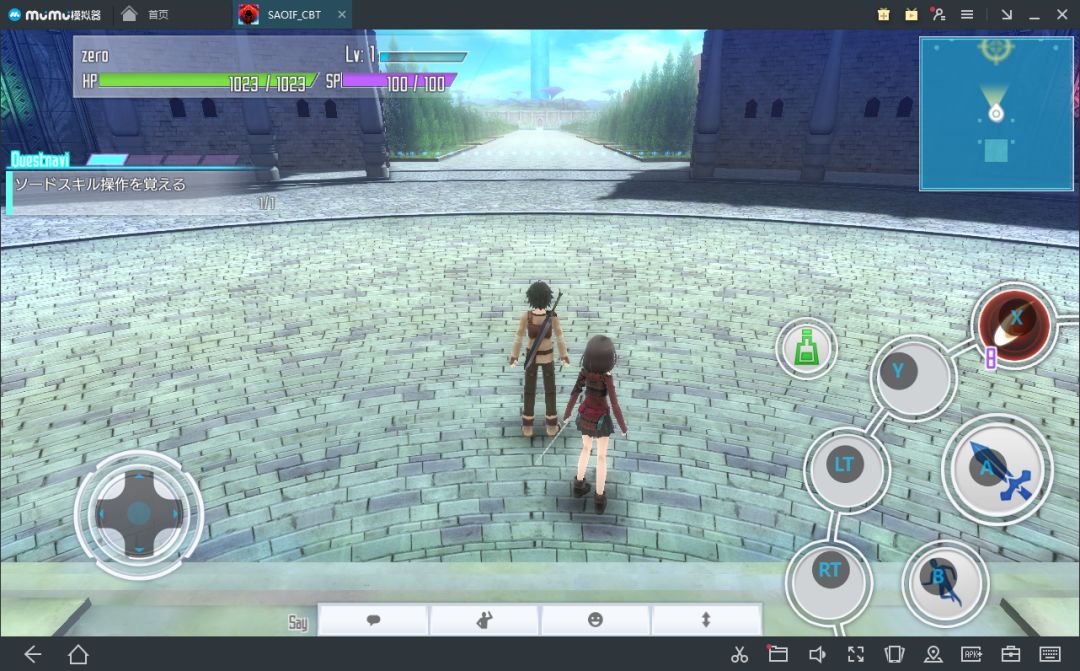Toggle fullscreen mode icon
Viewport: 1080px width, 671px height.
pyautogui.click(x=855, y=654)
